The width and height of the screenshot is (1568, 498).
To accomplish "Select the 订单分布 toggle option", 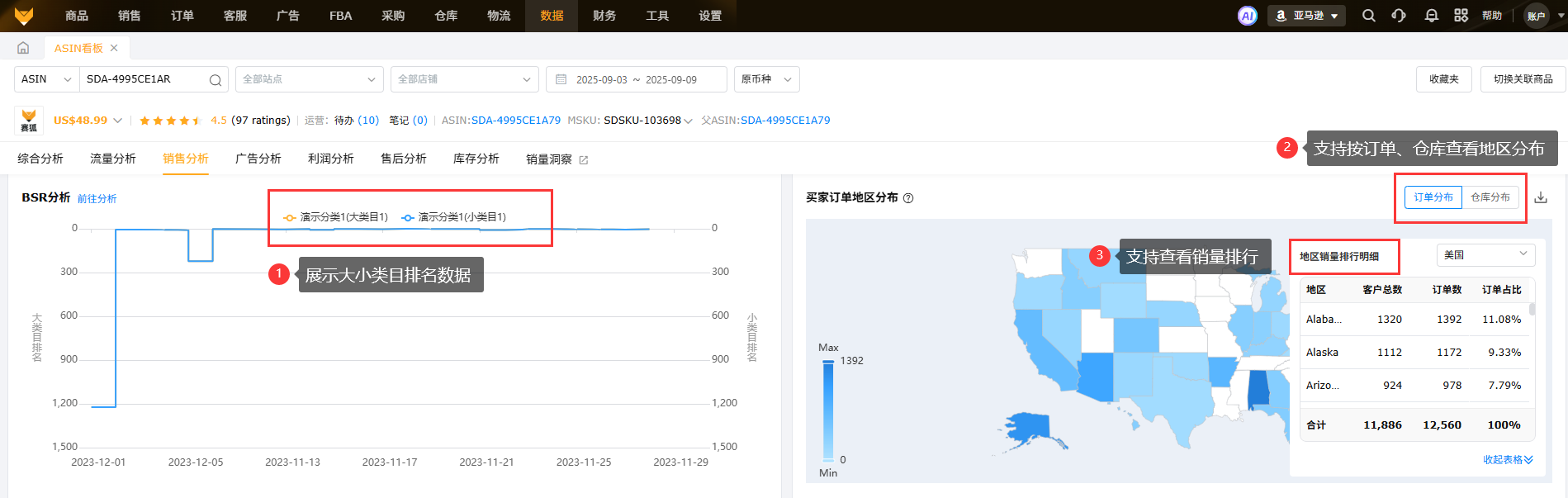I will click(x=1433, y=197).
